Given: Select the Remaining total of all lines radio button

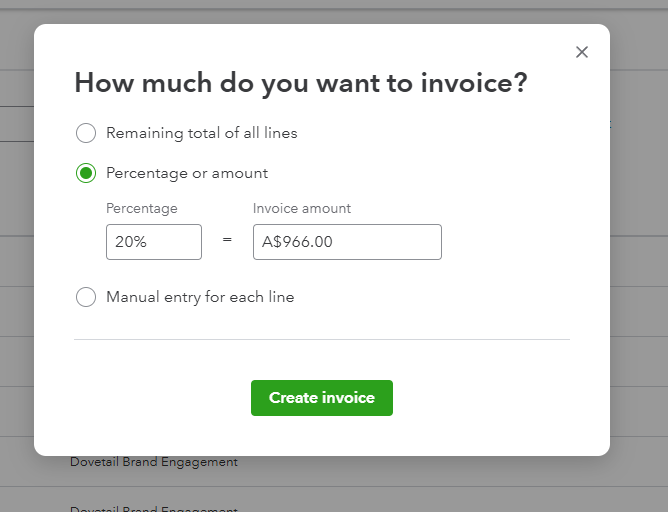Looking at the screenshot, I should pos(86,133).
